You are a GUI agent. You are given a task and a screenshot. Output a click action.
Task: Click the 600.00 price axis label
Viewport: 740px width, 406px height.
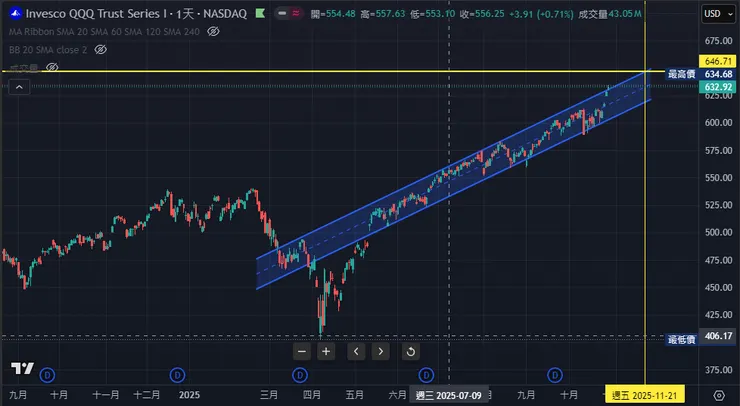click(x=718, y=123)
